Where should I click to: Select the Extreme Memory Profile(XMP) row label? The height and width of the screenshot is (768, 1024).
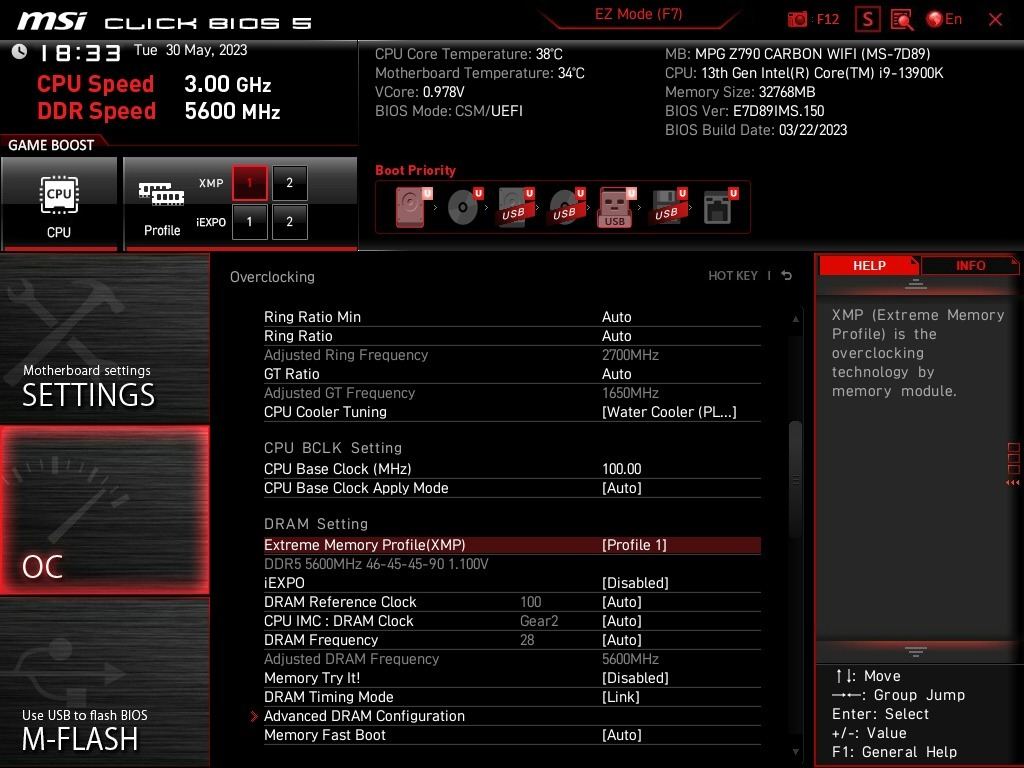(x=364, y=545)
